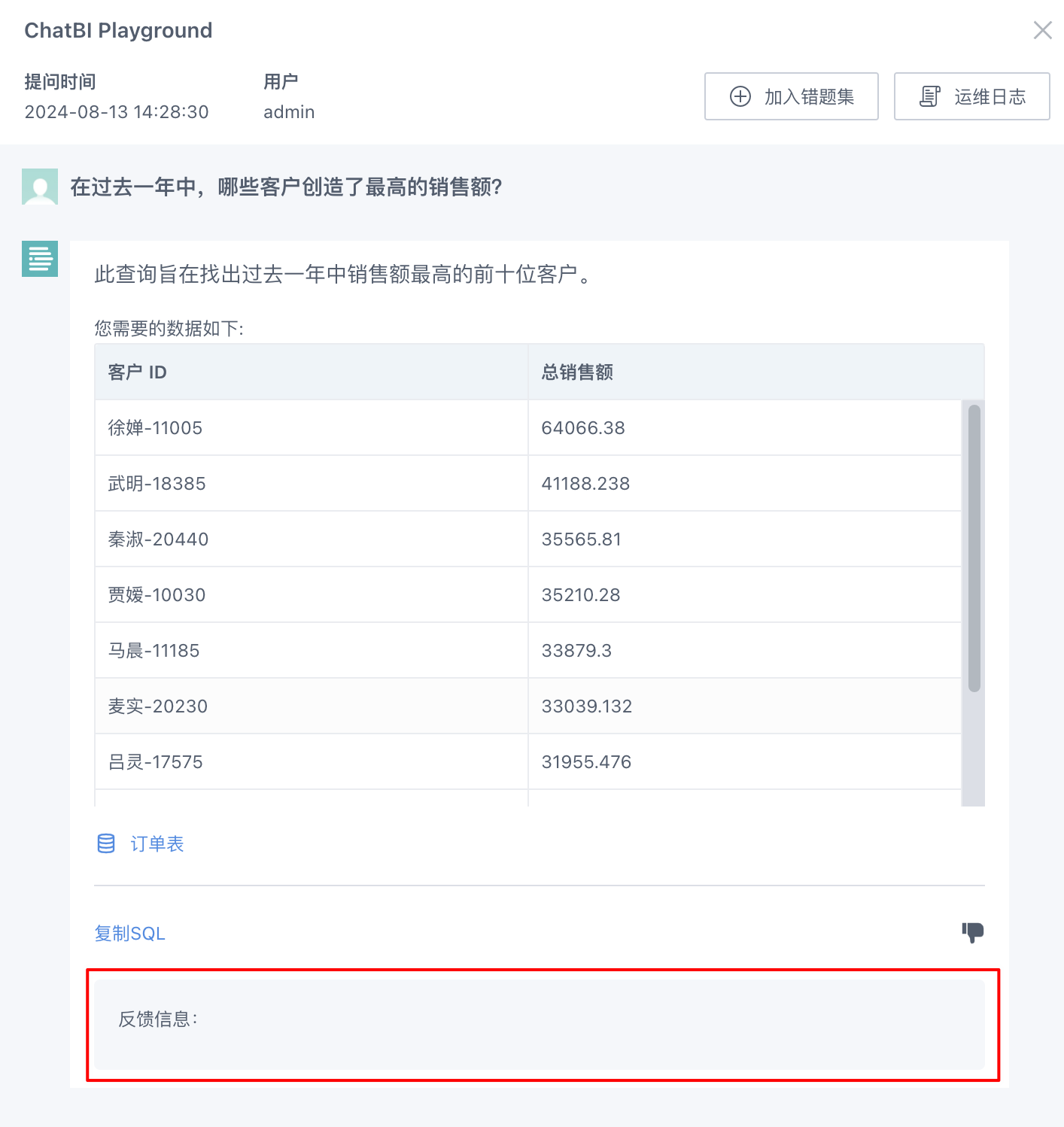Click the 用户 label

pyautogui.click(x=281, y=81)
